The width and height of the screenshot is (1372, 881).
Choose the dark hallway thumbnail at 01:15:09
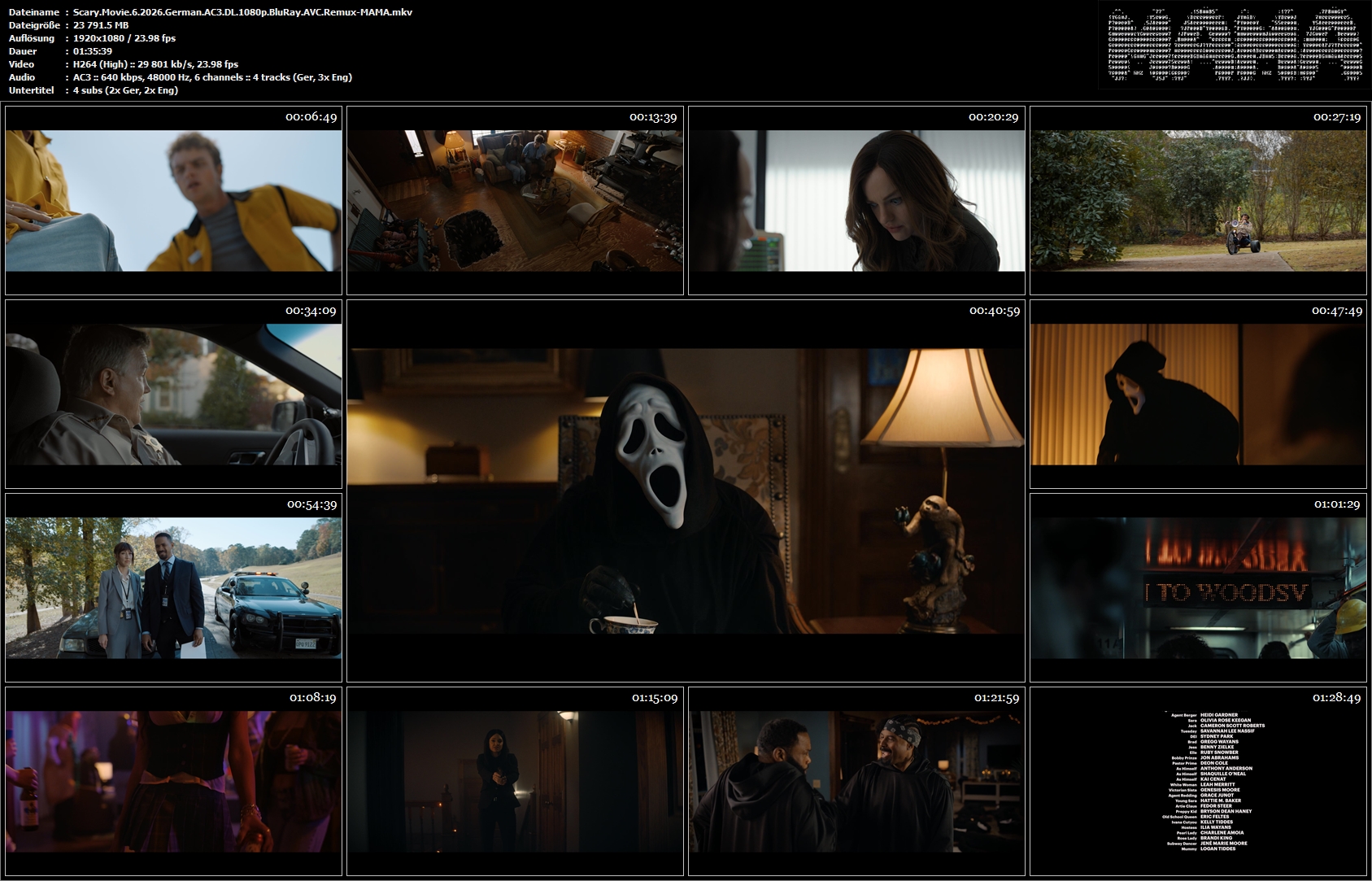[515, 781]
